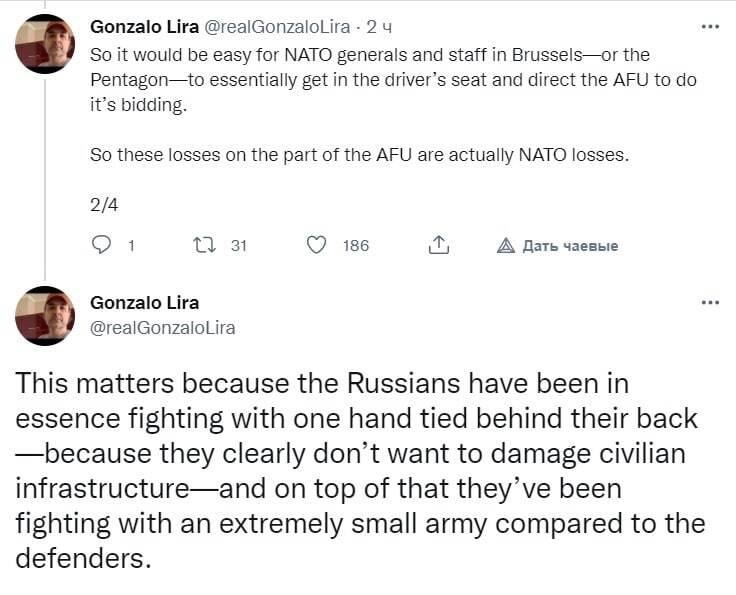Image resolution: width=736 pixels, height=595 pixels.
Task: Open more options on the 2/4 tweet
Action: pos(710,27)
